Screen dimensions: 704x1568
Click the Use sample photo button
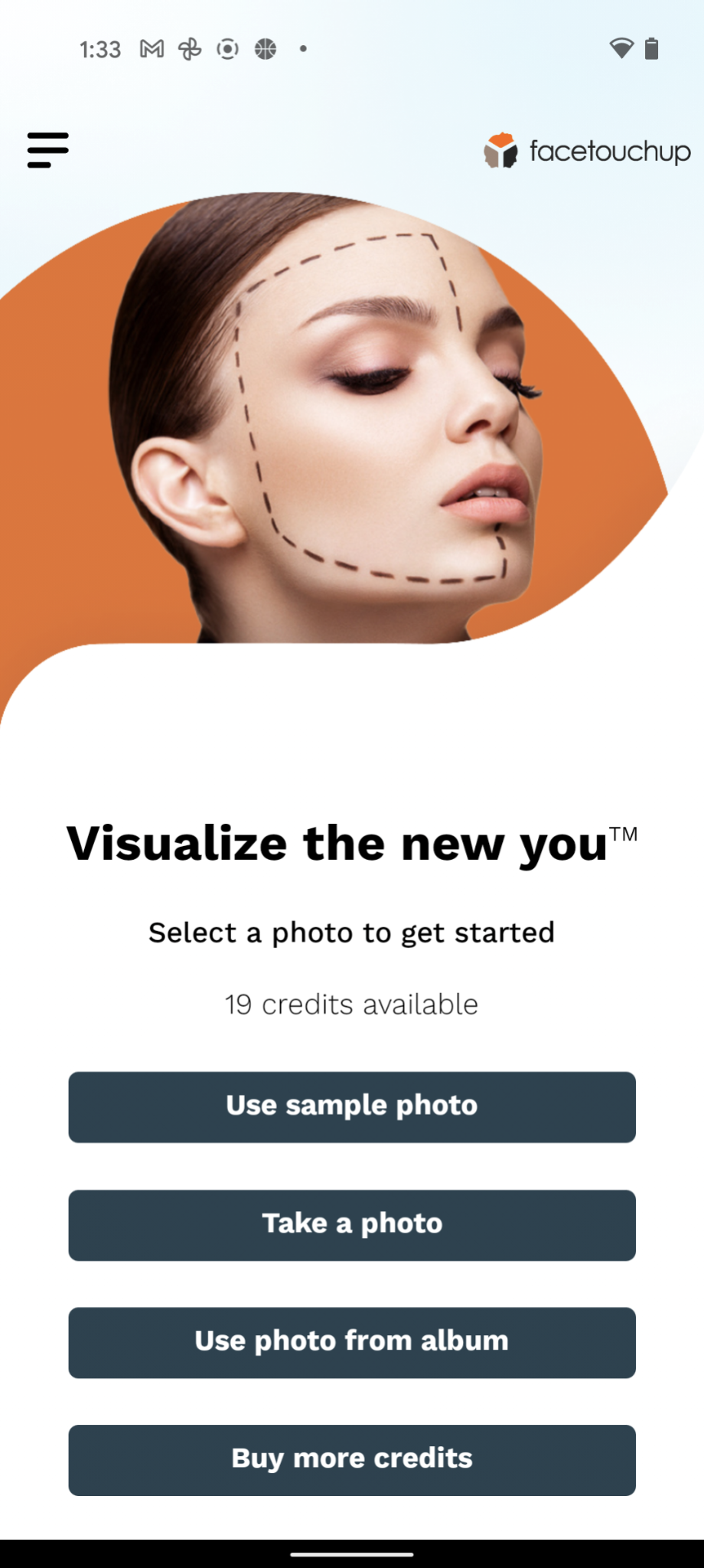[x=352, y=1107]
